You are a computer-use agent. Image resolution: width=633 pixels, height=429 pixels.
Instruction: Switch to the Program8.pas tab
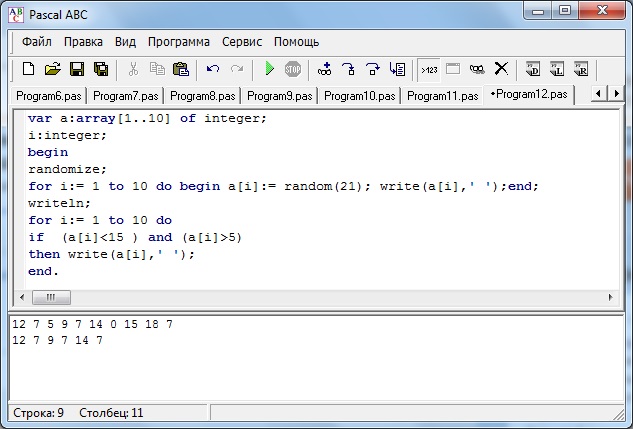point(203,96)
